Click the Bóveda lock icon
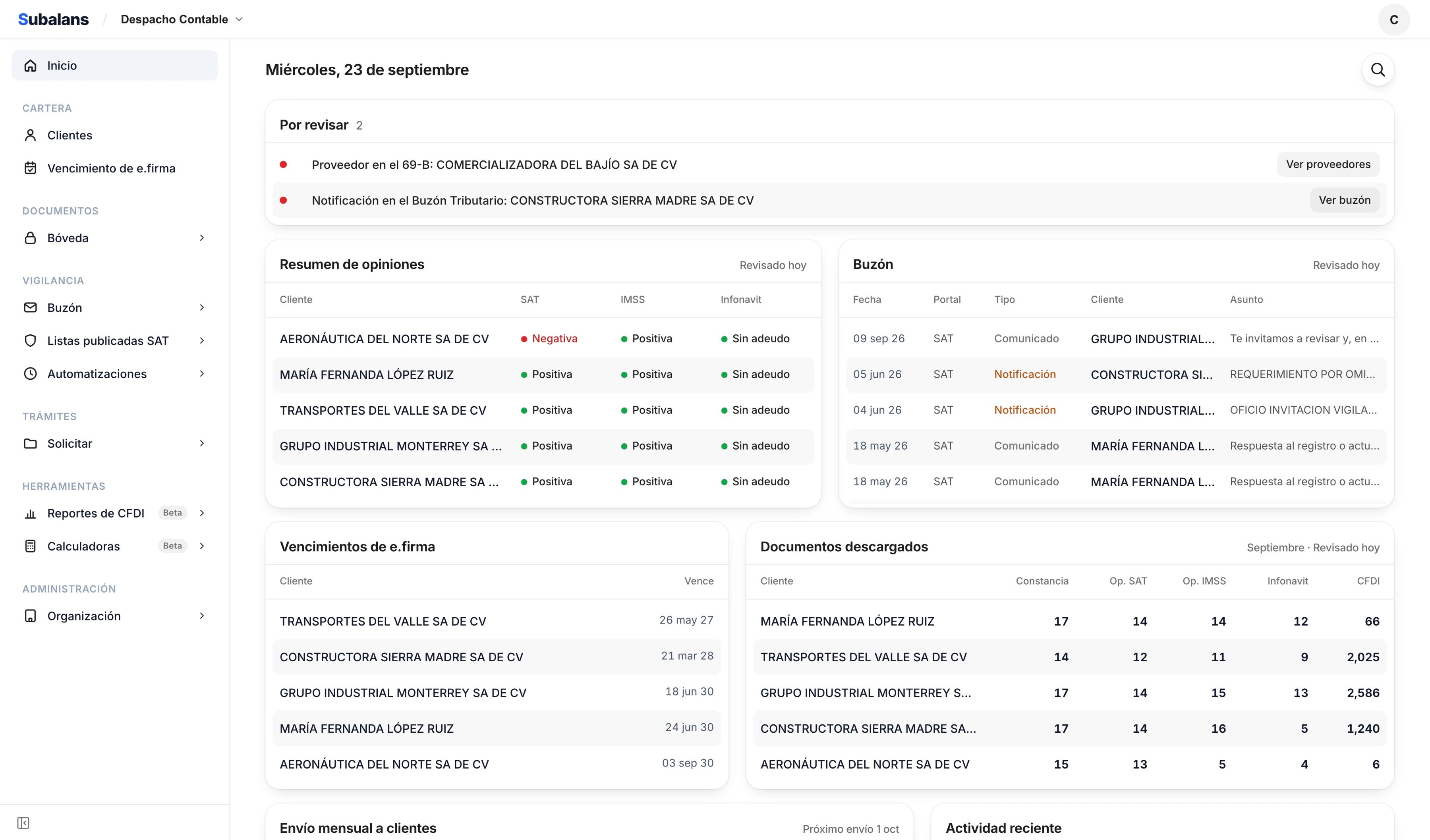1430x840 pixels. (31, 238)
